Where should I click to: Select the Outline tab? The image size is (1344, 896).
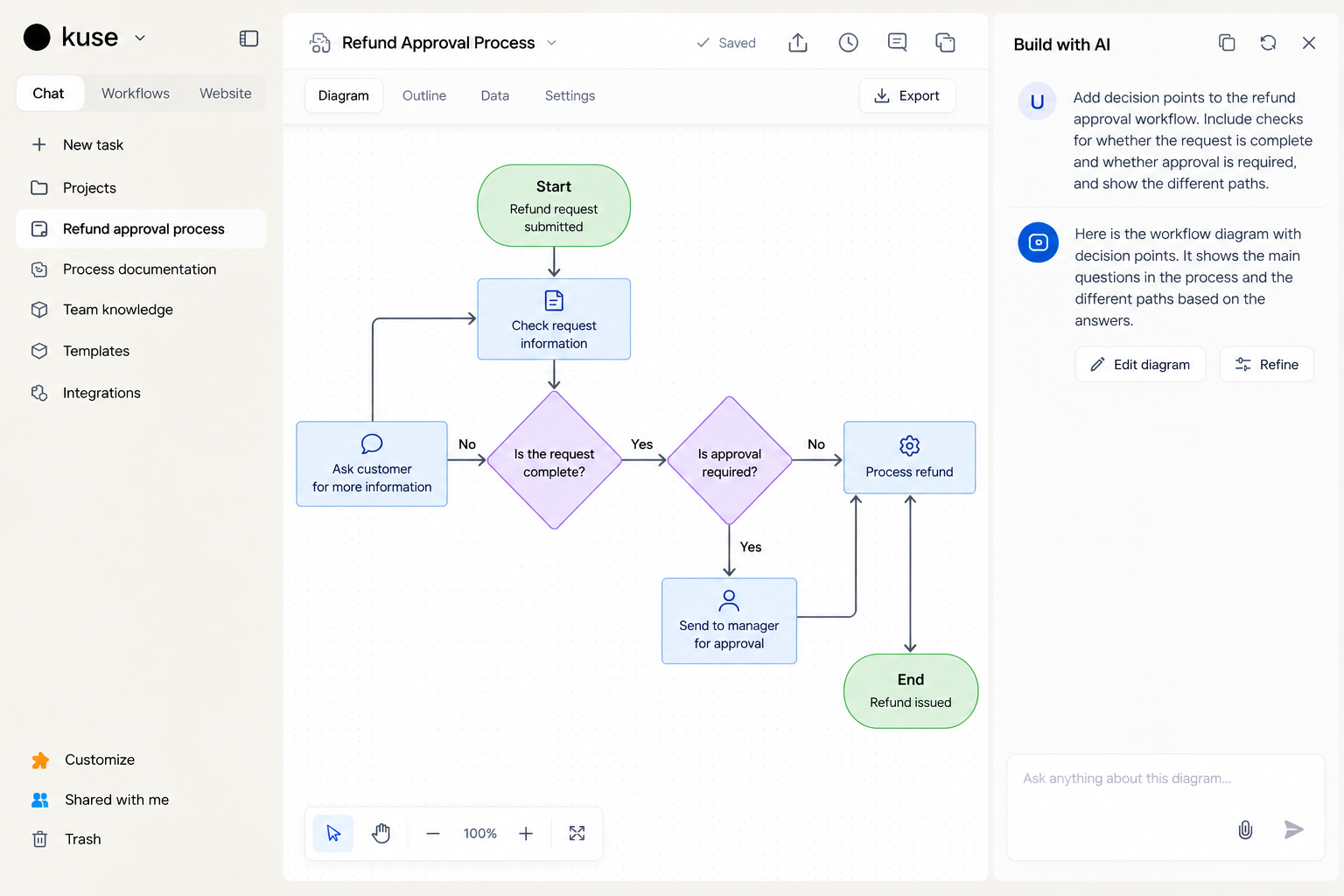pos(424,96)
